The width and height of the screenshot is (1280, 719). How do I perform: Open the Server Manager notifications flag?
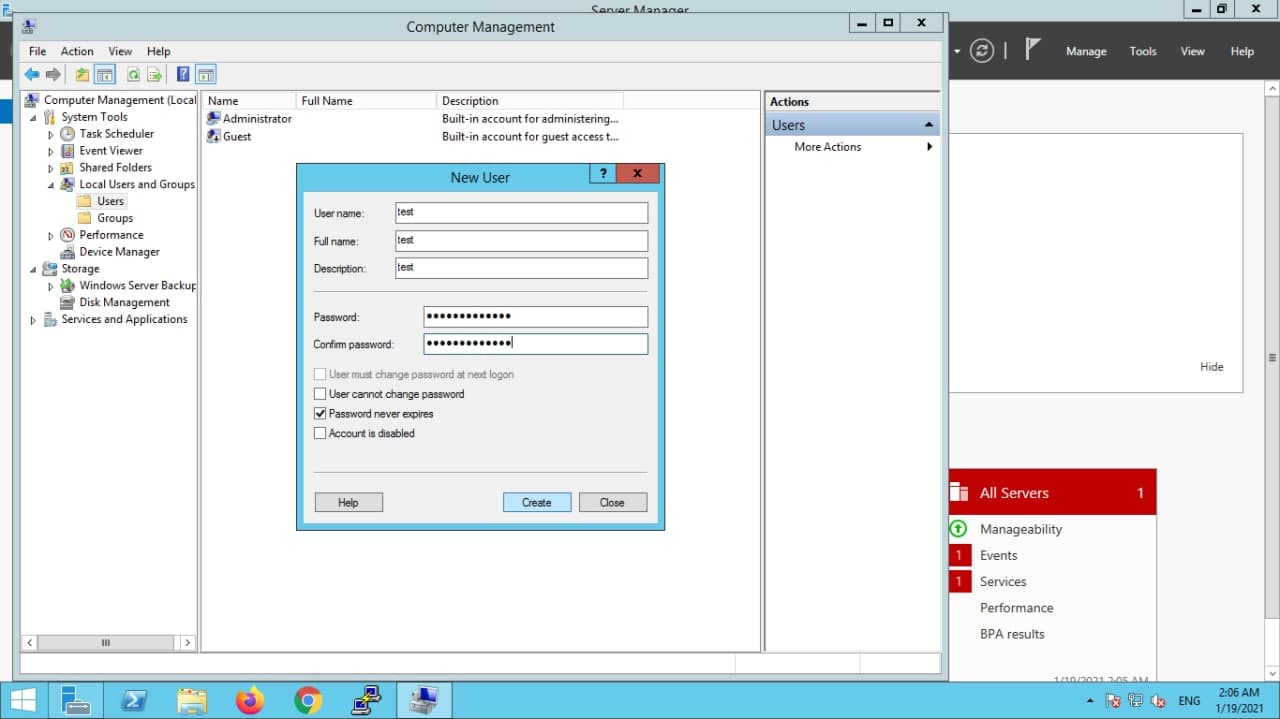1034,50
